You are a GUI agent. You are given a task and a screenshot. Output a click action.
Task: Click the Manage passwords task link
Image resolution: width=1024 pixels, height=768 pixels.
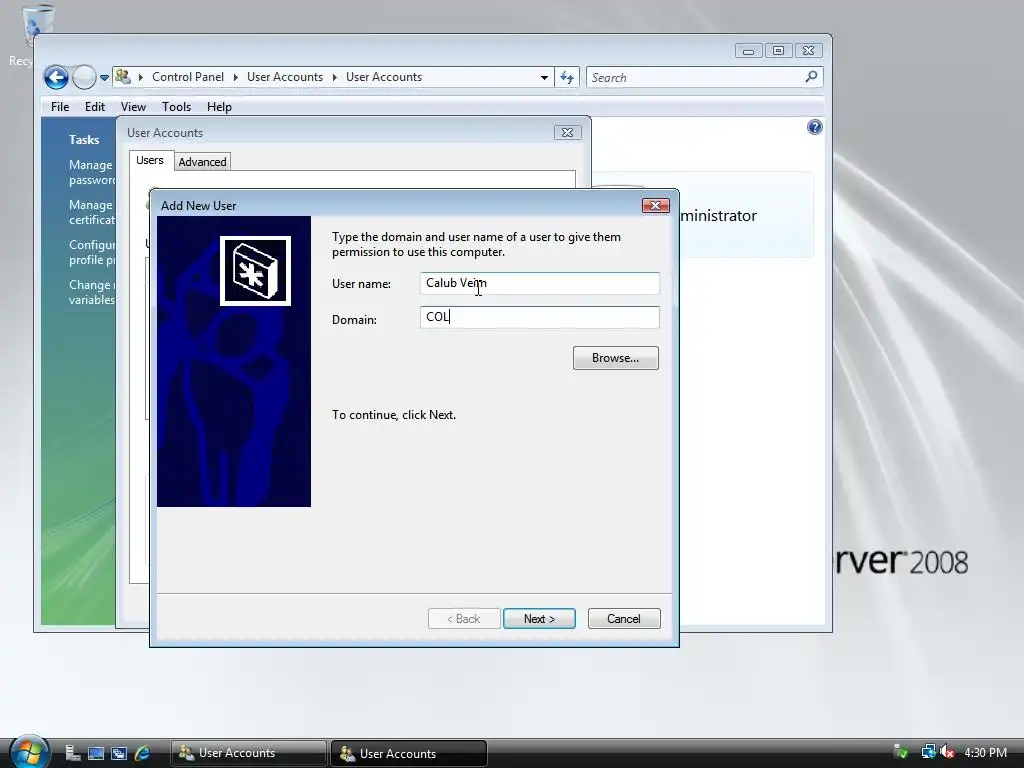point(92,172)
